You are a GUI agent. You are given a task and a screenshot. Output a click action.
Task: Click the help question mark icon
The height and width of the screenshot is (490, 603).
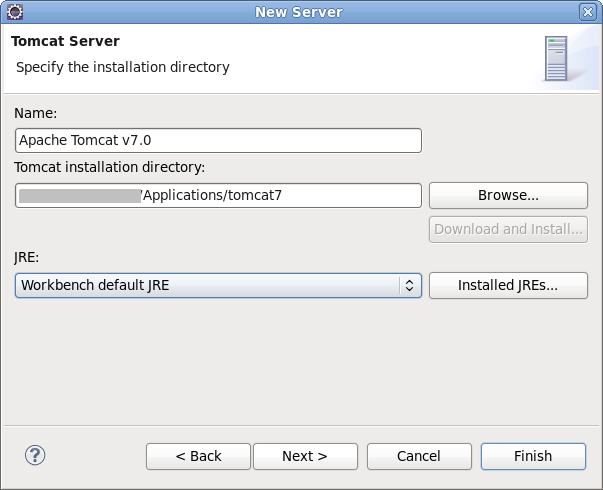click(x=35, y=455)
